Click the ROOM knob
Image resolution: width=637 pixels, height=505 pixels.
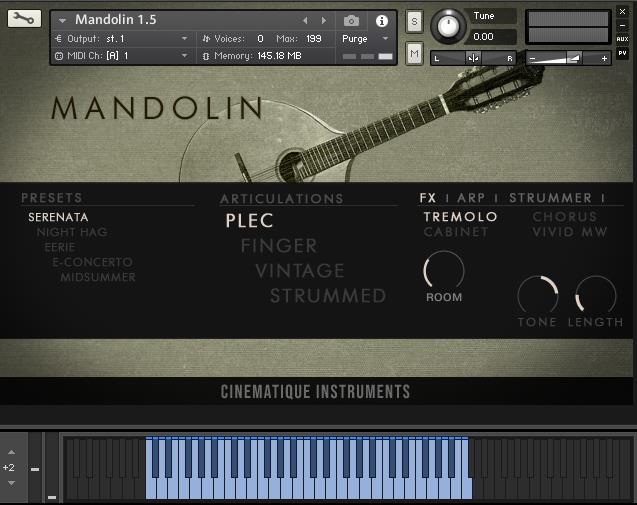coord(444,271)
